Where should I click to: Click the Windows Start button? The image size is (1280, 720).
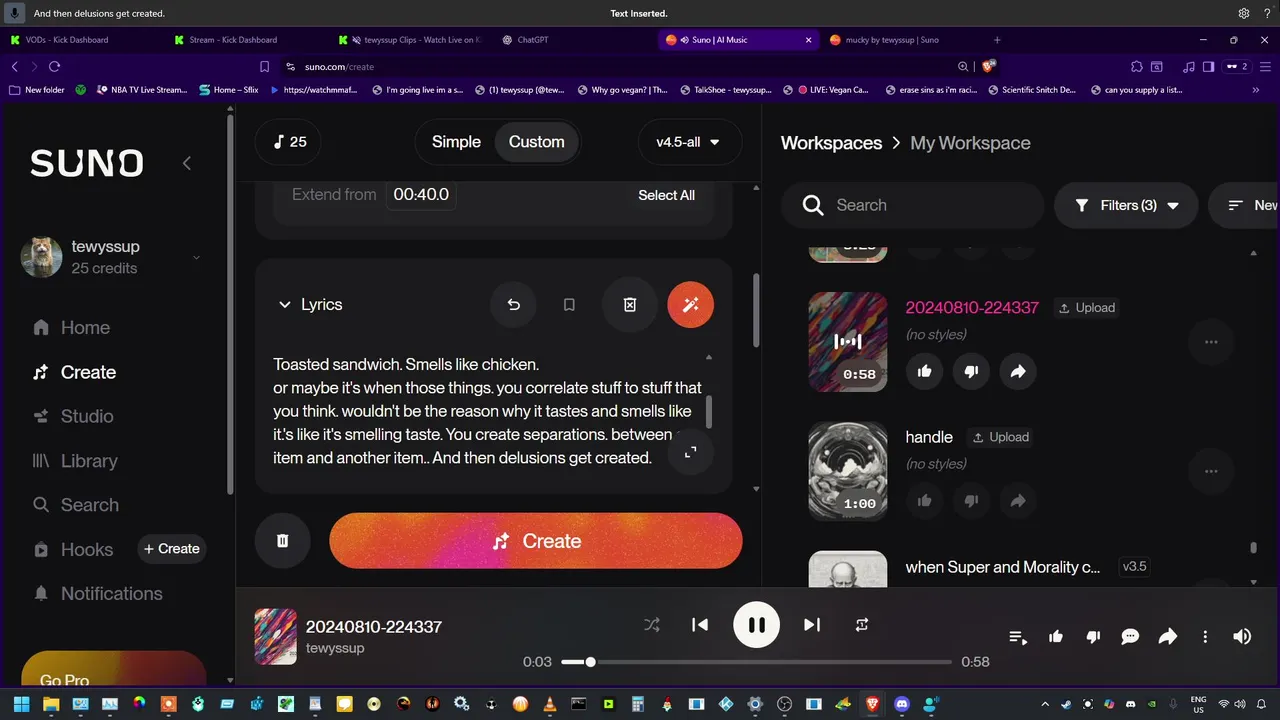click(x=21, y=704)
